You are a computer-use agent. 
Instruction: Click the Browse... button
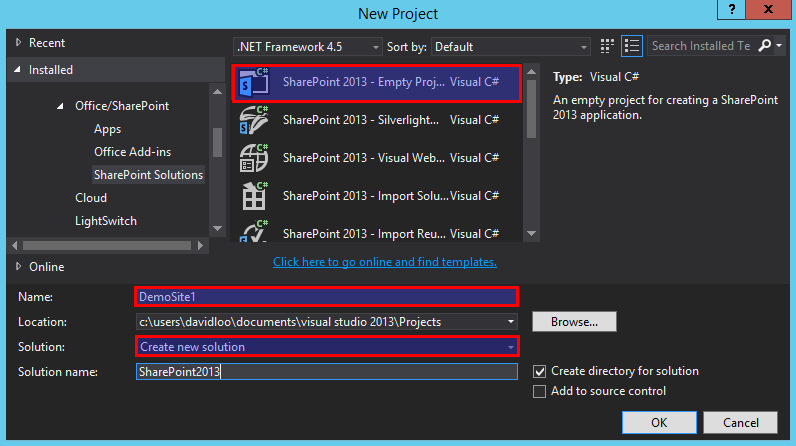click(574, 322)
